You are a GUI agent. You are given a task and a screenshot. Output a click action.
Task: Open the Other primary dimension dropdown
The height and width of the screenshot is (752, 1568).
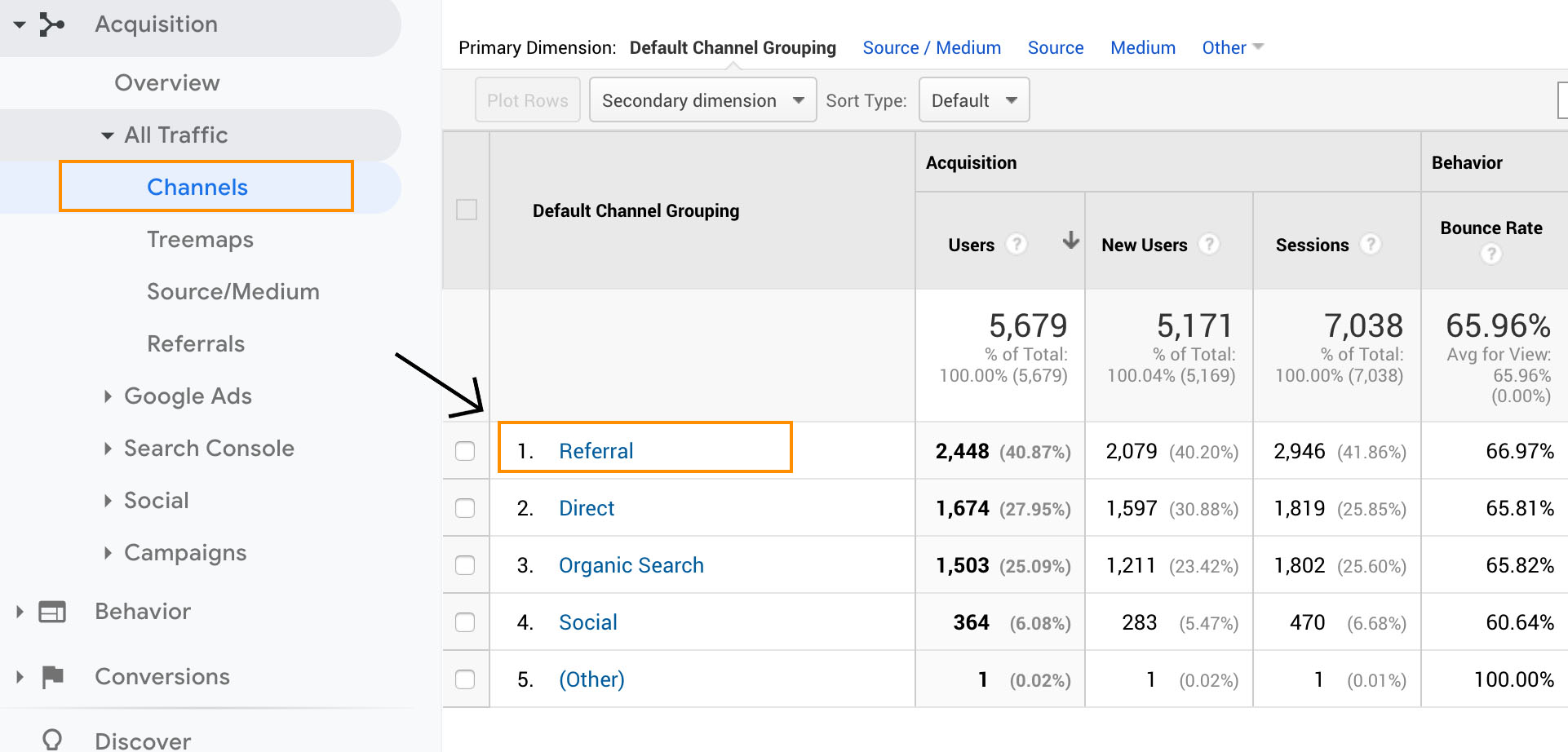(1233, 47)
